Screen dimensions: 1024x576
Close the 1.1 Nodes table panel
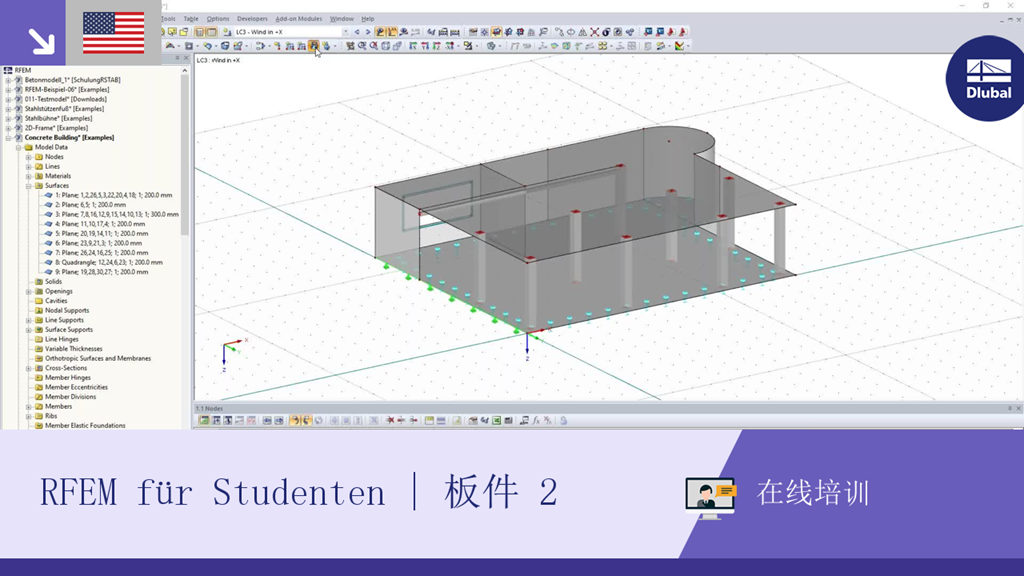1018,408
